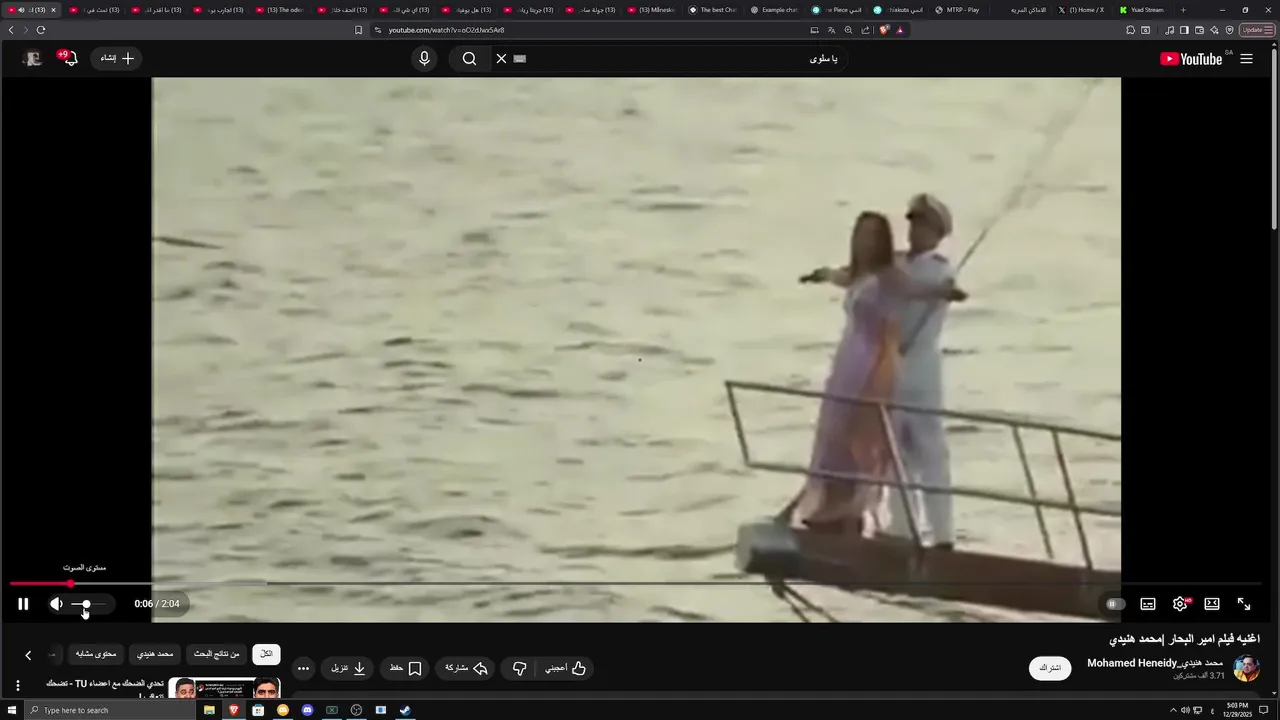
Task: Open a new browser tab
Action: [x=1183, y=10]
